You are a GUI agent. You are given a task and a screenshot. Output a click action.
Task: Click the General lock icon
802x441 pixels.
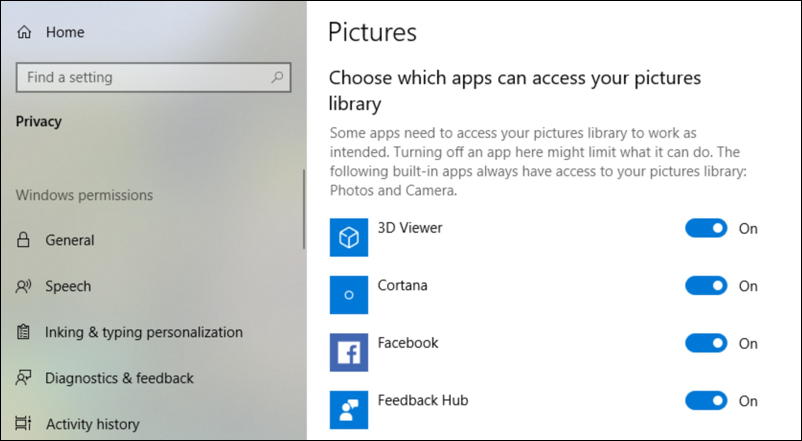pyautogui.click(x=24, y=240)
